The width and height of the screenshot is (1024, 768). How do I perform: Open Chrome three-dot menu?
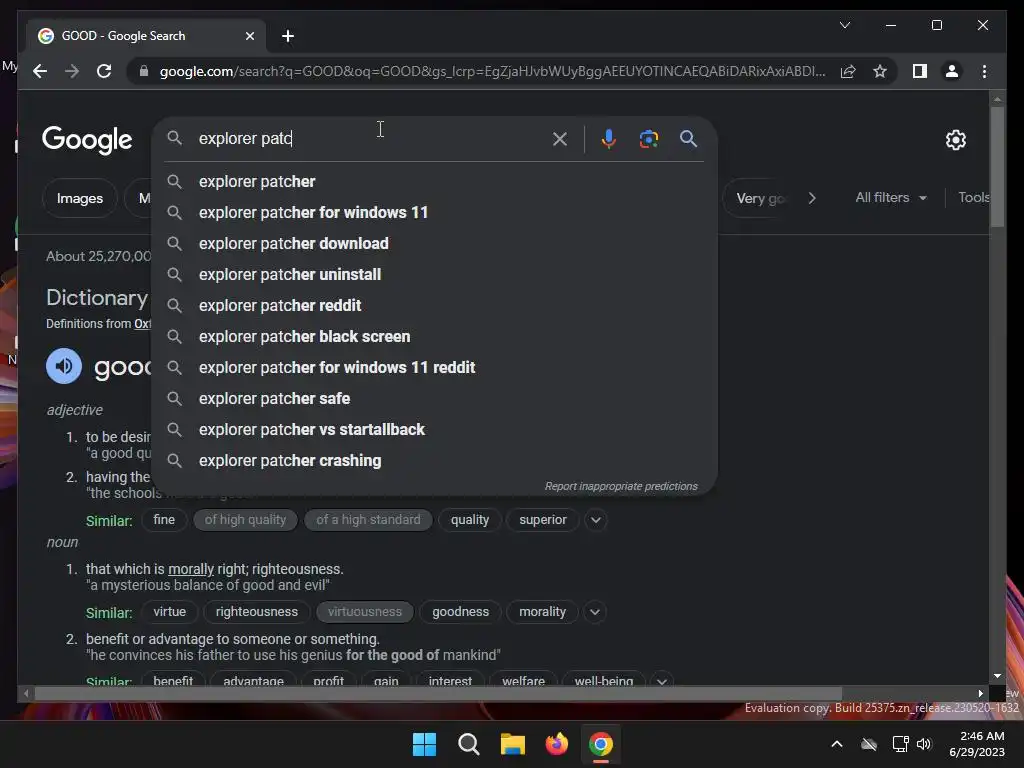pos(984,71)
